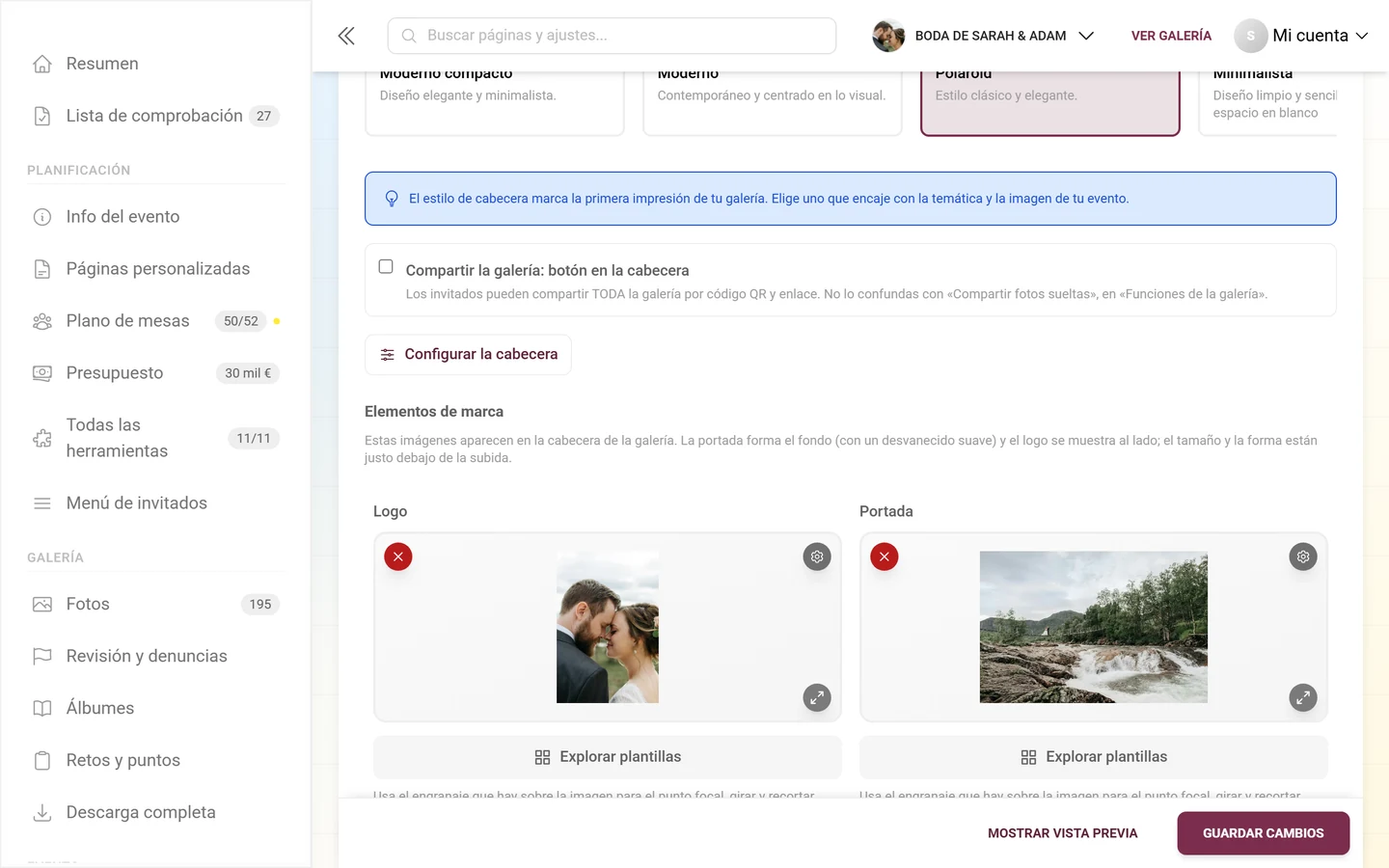
Task: Click the Descarga completa download icon
Action: [x=42, y=813]
